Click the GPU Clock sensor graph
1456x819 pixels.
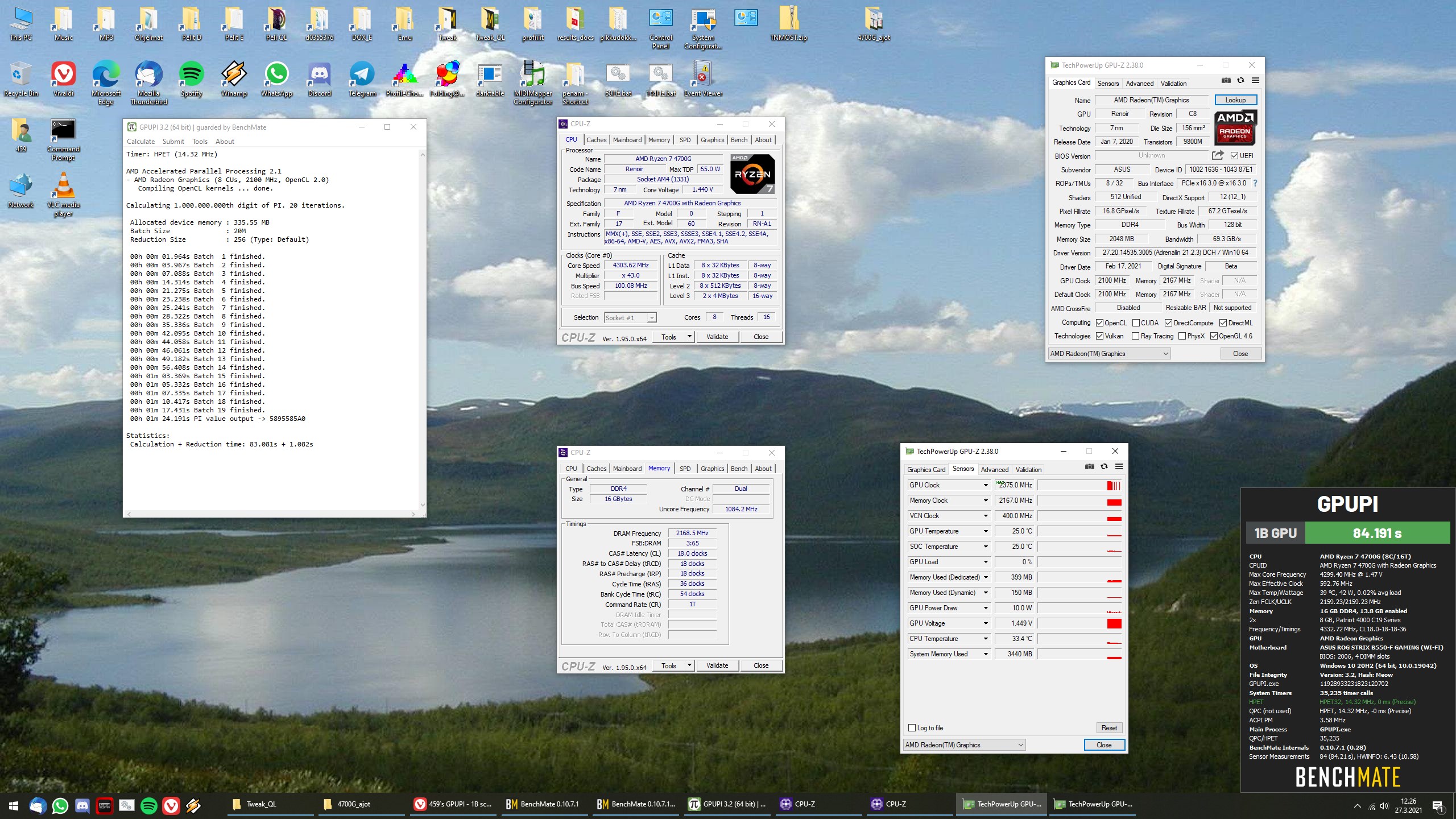(1079, 485)
